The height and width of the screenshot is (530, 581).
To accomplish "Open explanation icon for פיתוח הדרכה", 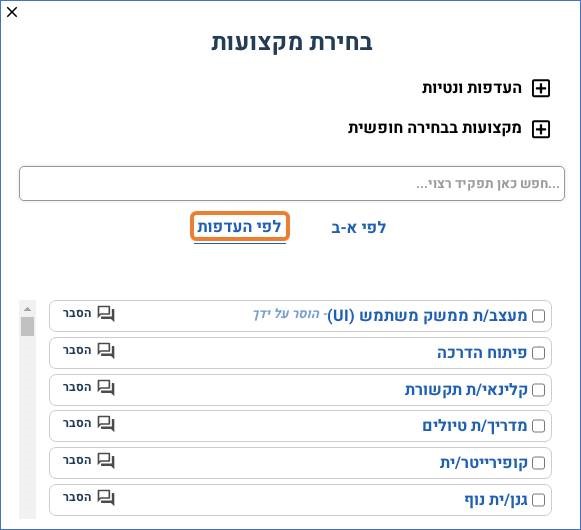I will tap(106, 350).
